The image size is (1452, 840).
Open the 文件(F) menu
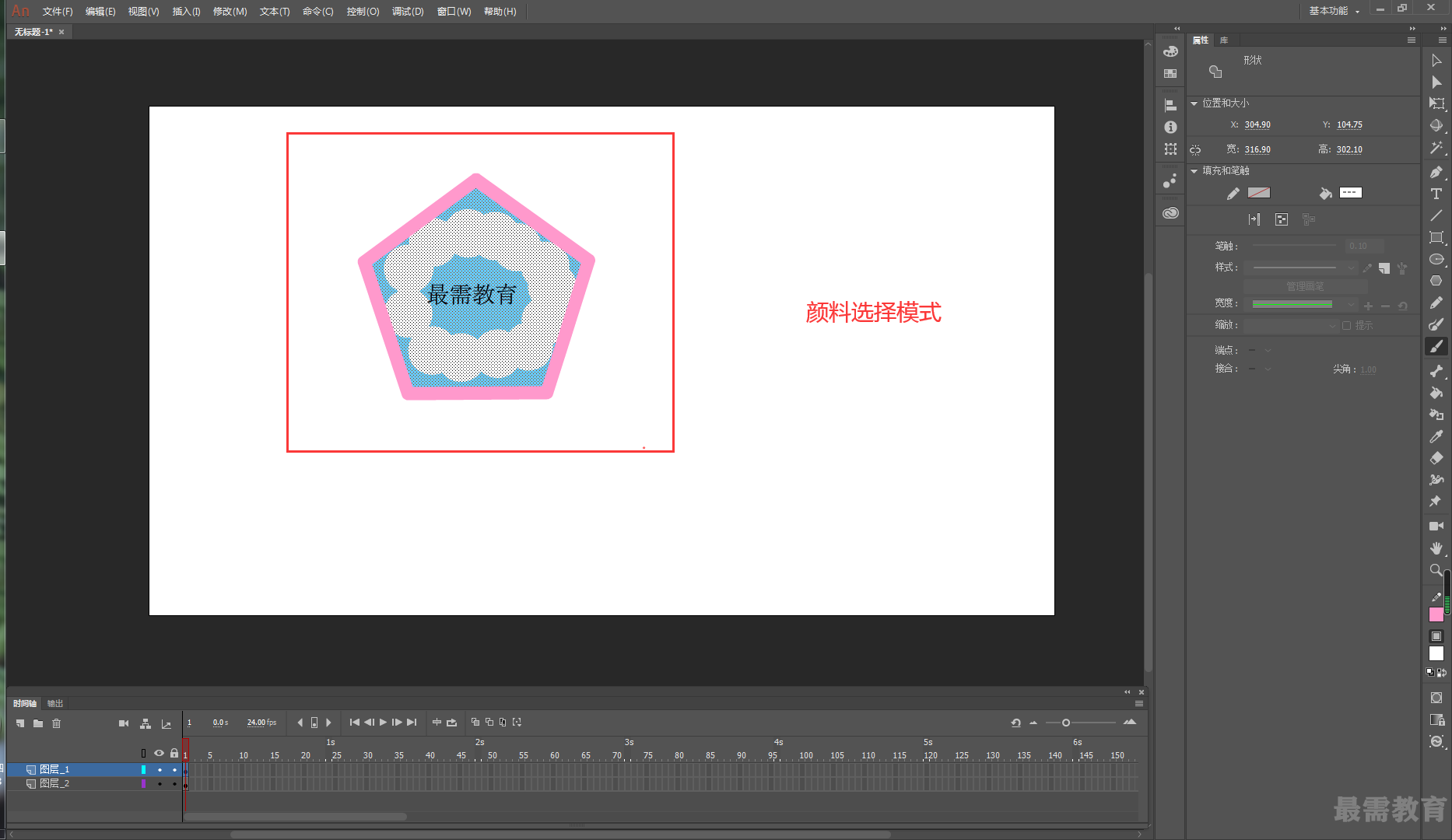58,12
